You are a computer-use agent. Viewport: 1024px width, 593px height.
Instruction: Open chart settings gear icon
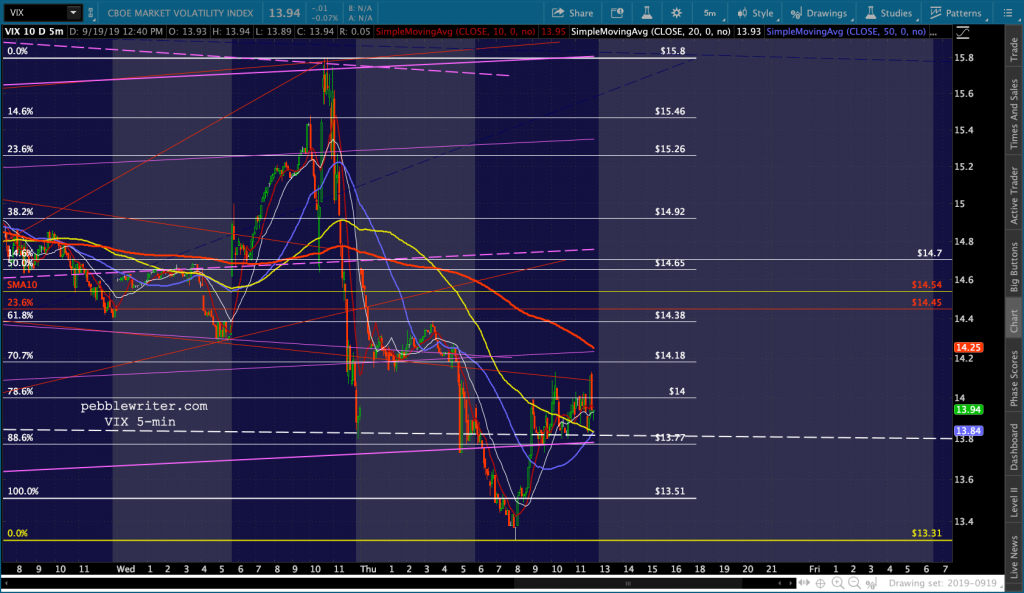tap(677, 13)
